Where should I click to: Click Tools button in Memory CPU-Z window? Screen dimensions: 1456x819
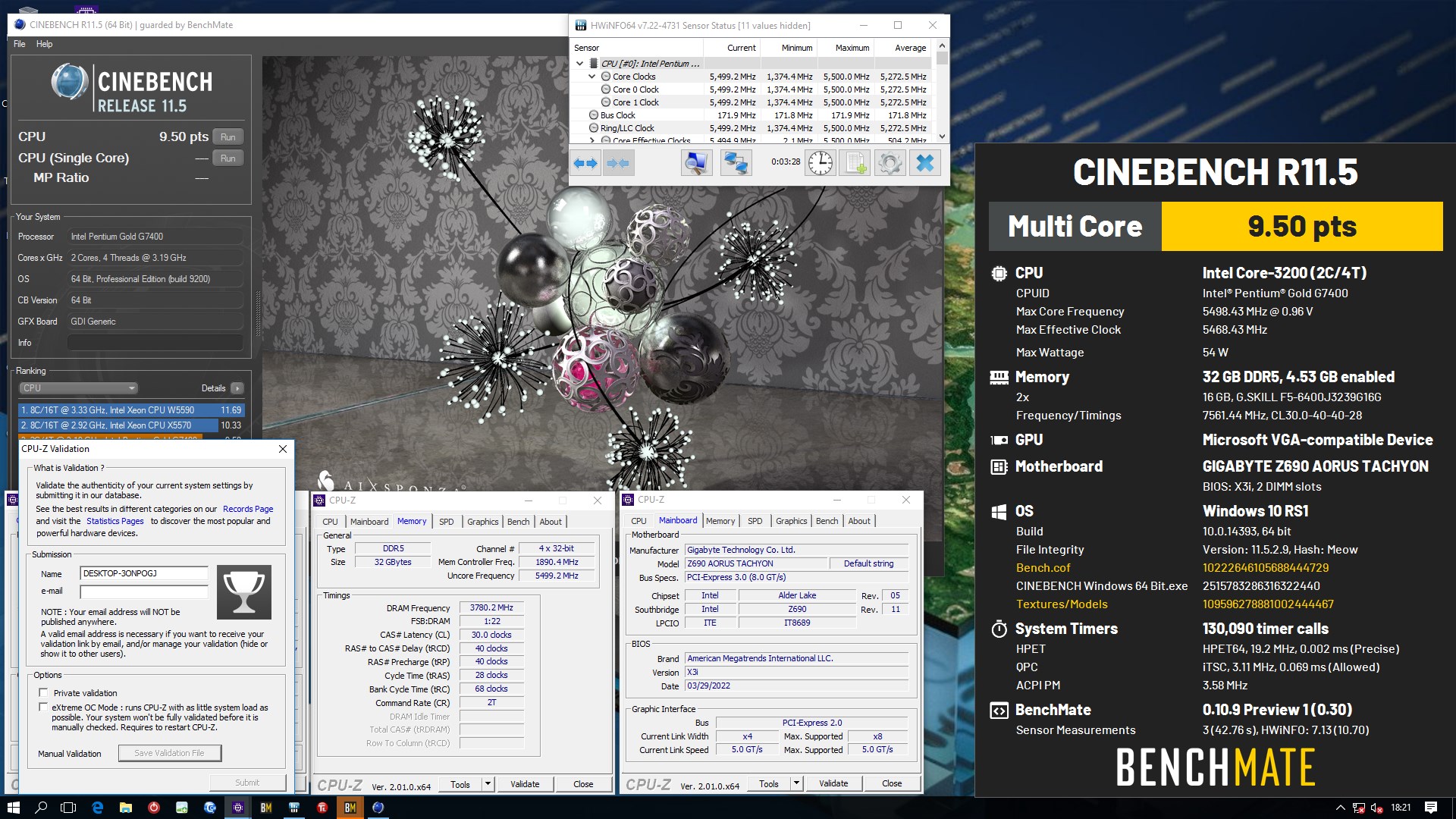click(460, 784)
